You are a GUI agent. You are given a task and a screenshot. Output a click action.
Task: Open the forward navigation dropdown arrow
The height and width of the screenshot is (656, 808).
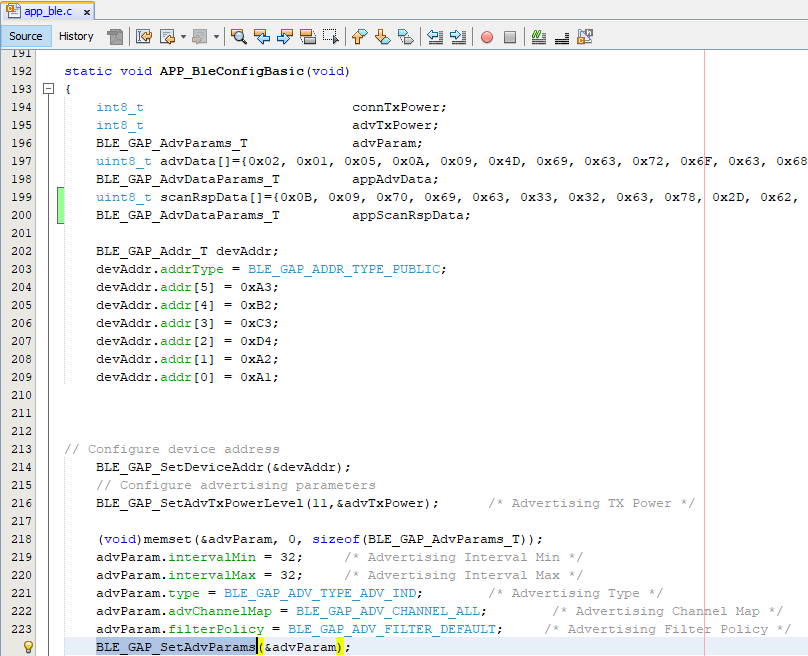tap(215, 37)
